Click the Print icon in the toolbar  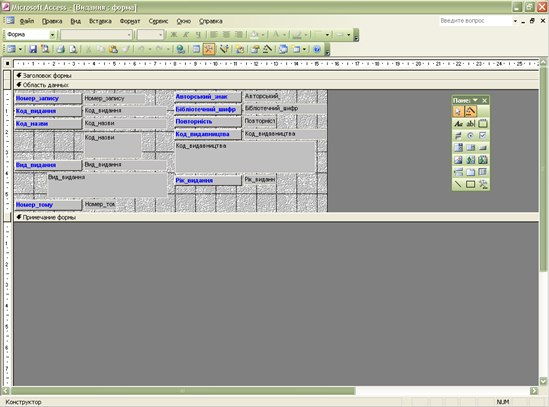pyautogui.click(x=61, y=49)
